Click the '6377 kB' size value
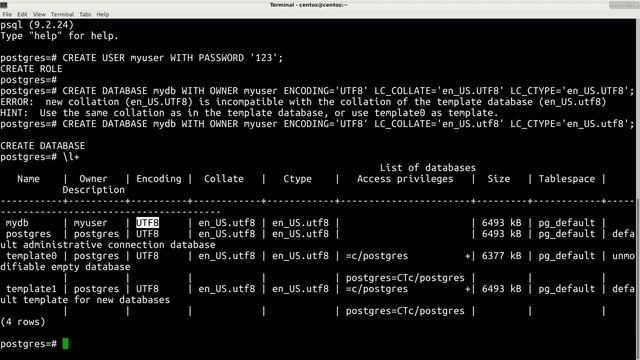The height and width of the screenshot is (360, 640). click(502, 256)
